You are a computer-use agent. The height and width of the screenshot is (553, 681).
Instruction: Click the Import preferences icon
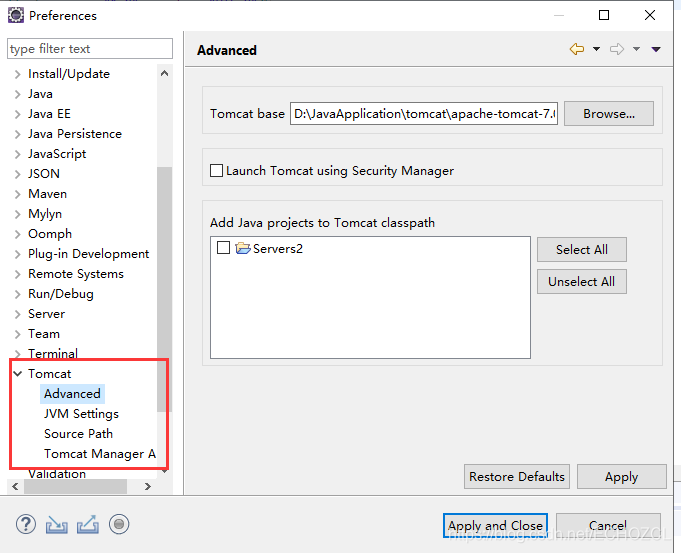click(56, 524)
